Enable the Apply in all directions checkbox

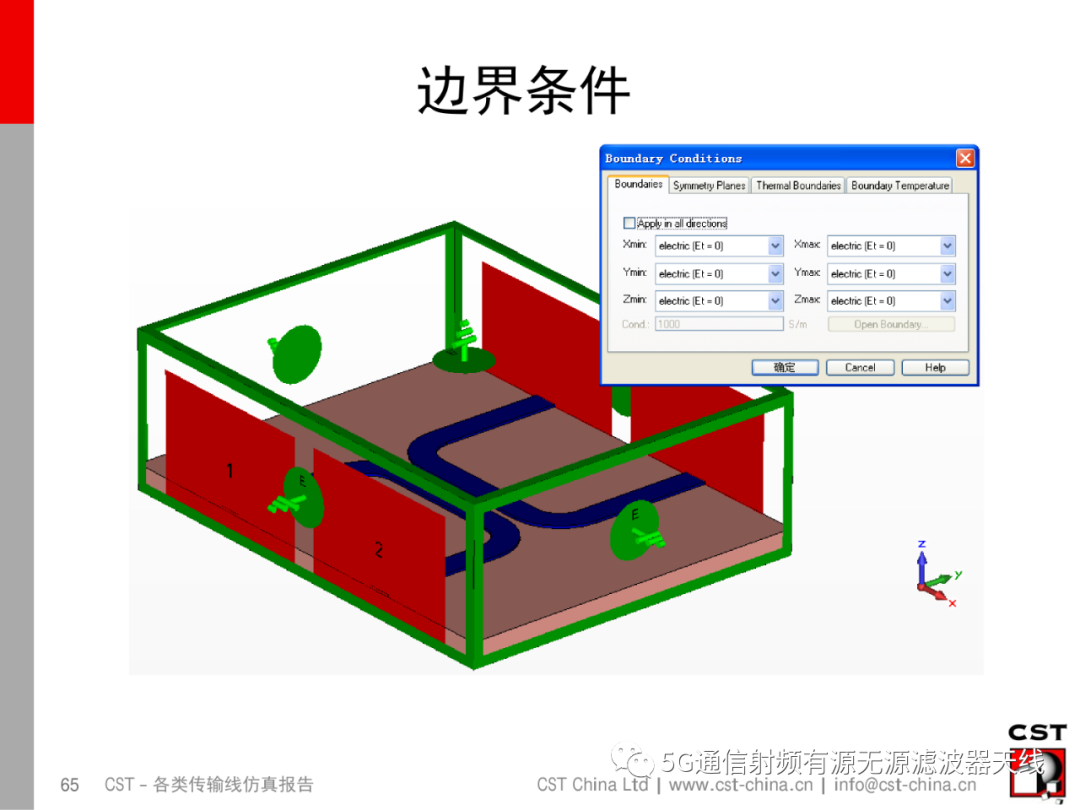tap(630, 223)
